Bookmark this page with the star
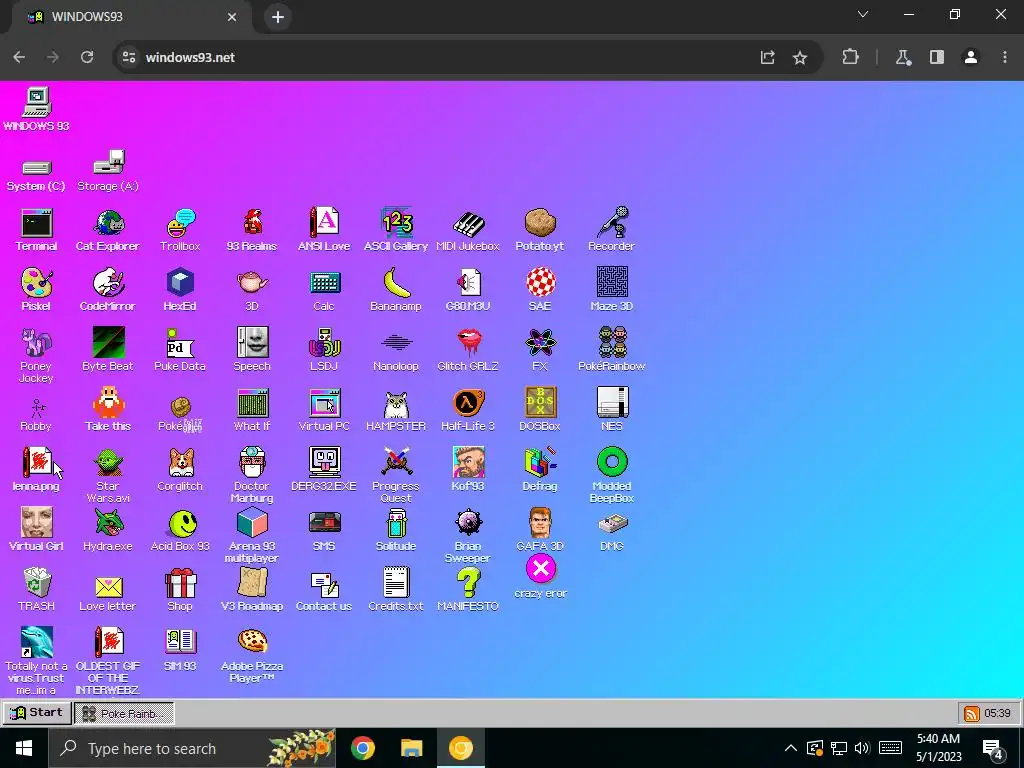This screenshot has height=768, width=1024. click(x=800, y=57)
